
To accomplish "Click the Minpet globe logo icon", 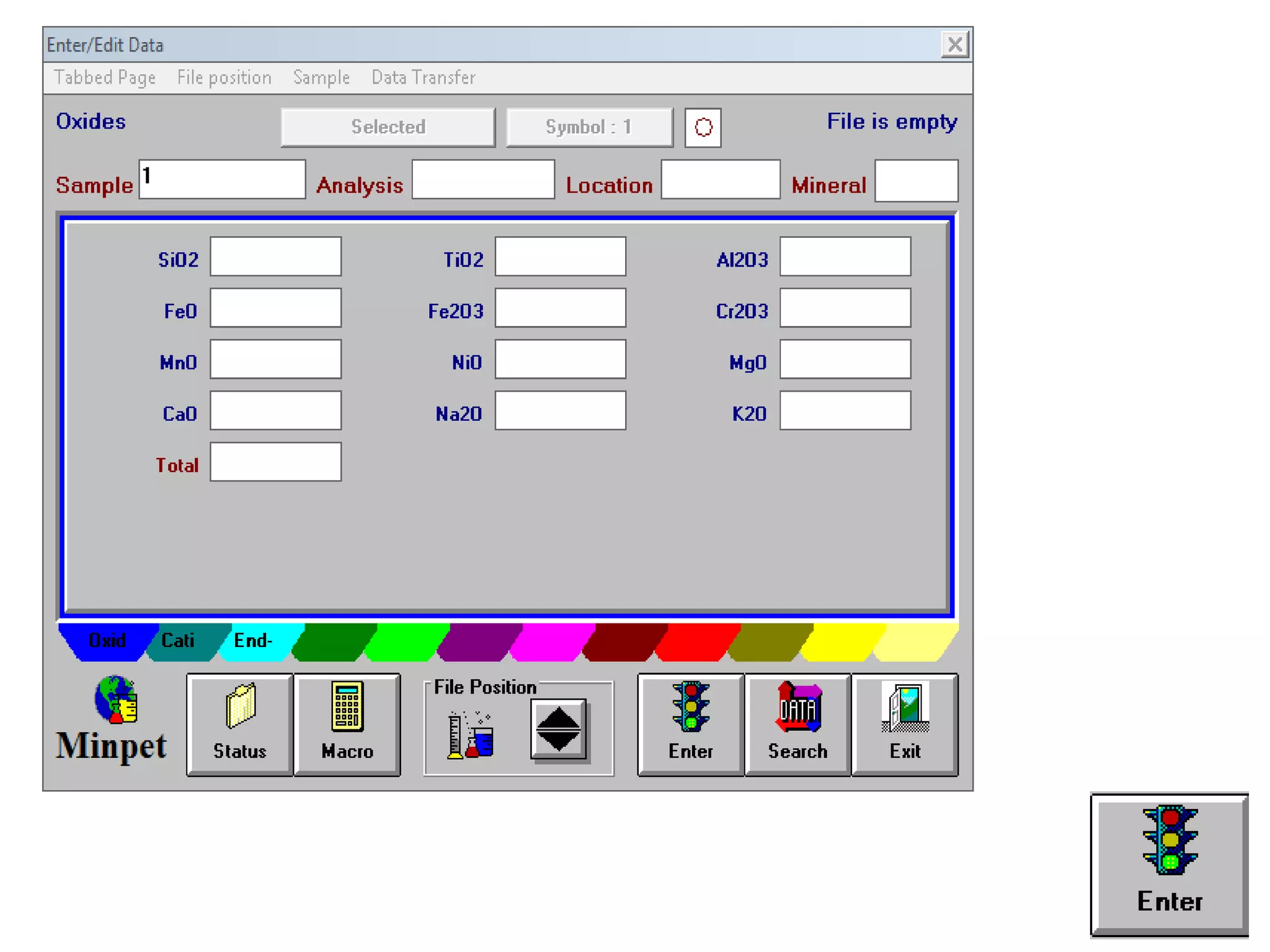I will (116, 700).
